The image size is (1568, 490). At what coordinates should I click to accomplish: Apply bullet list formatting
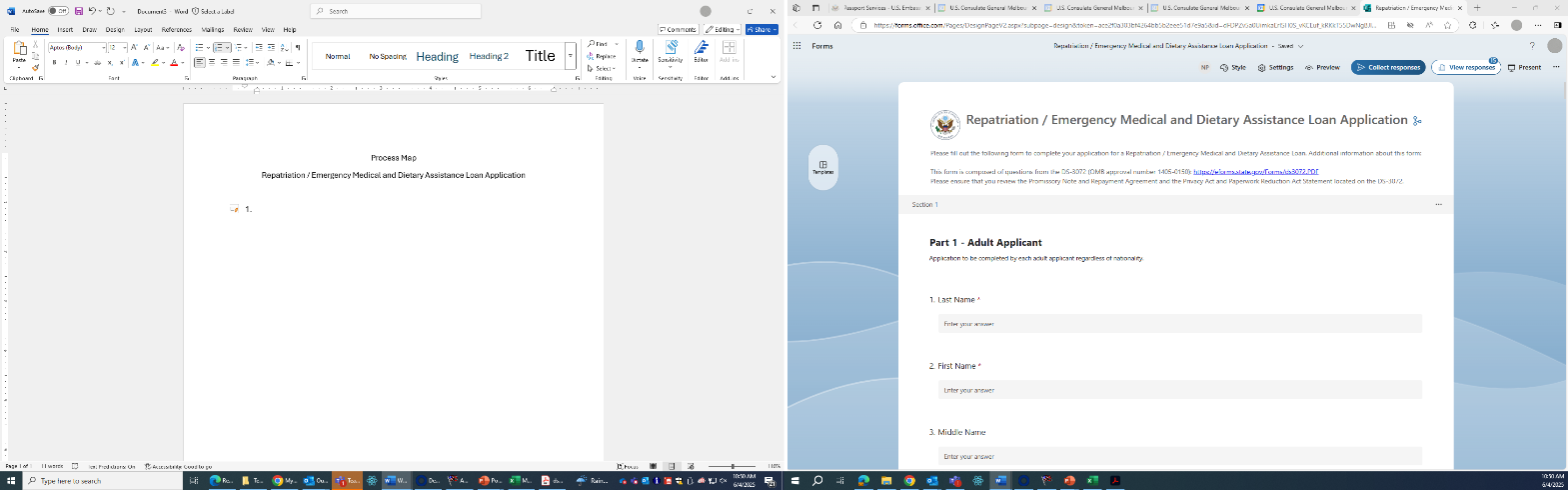pos(200,47)
